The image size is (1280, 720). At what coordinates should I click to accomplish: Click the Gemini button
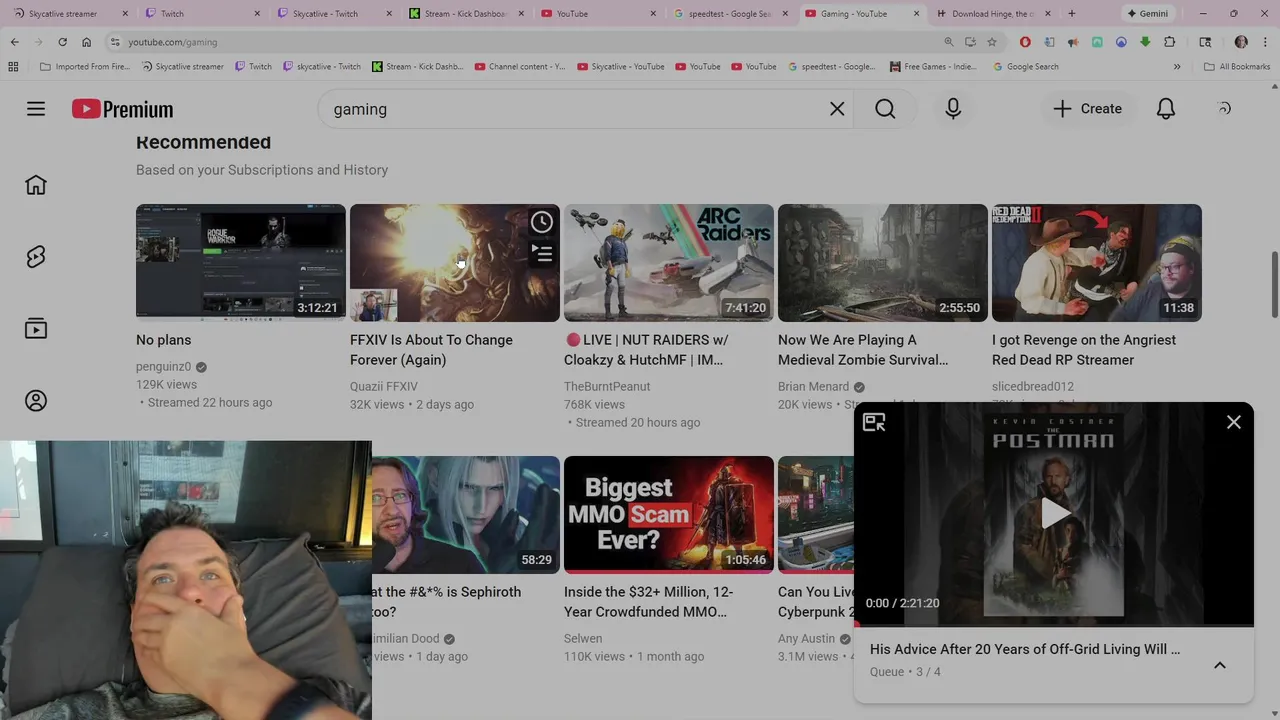1147,14
